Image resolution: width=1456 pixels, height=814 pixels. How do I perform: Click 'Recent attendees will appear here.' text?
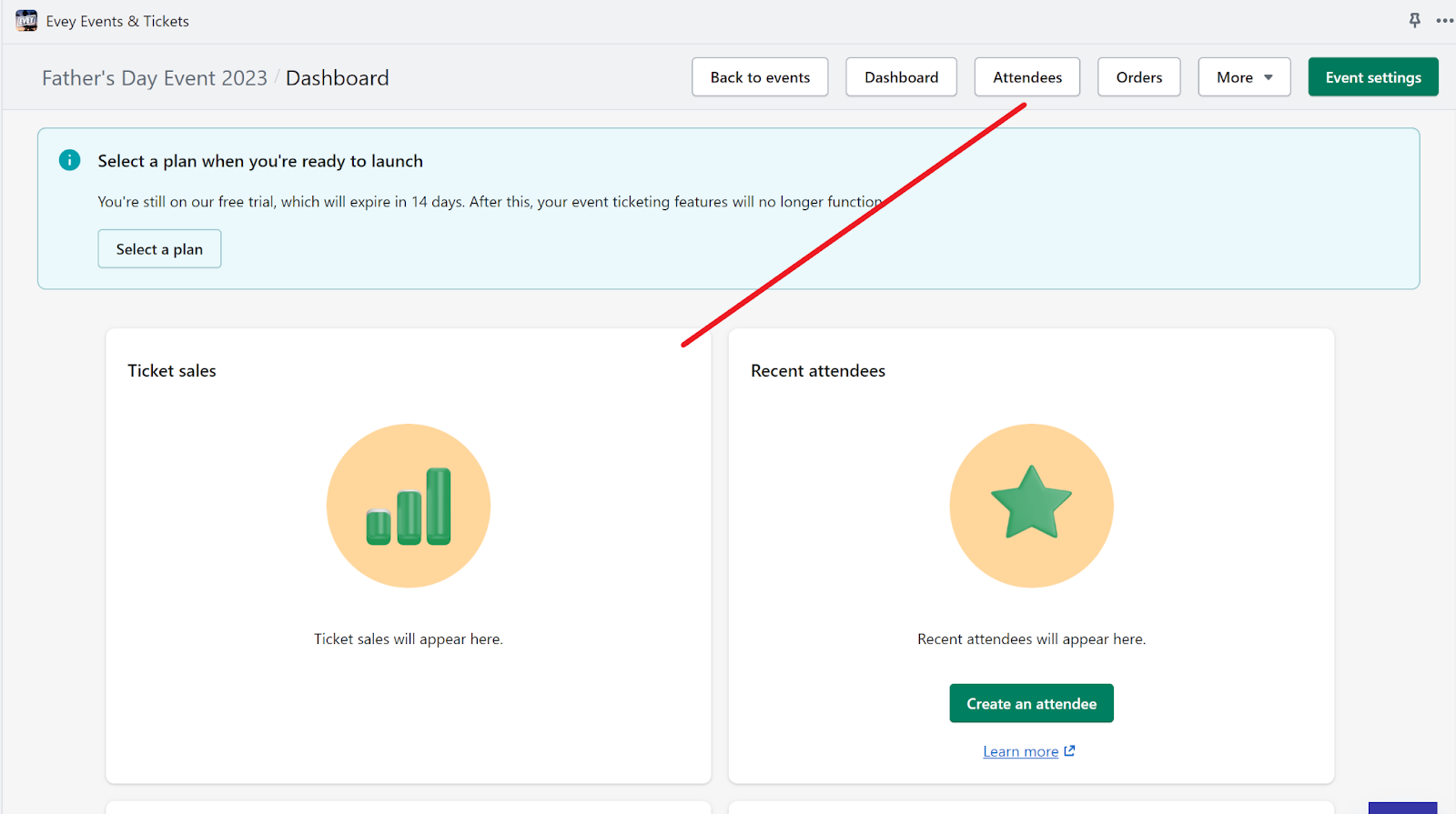[x=1031, y=639]
